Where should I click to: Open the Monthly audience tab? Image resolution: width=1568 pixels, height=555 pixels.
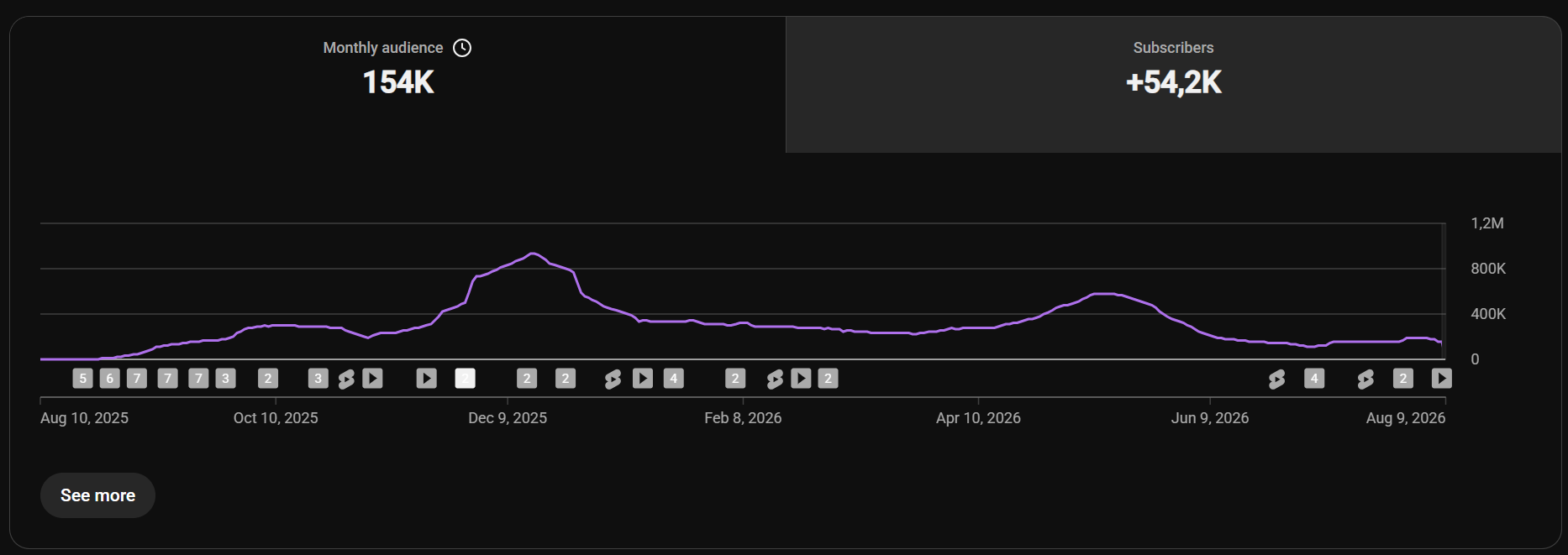tap(397, 84)
